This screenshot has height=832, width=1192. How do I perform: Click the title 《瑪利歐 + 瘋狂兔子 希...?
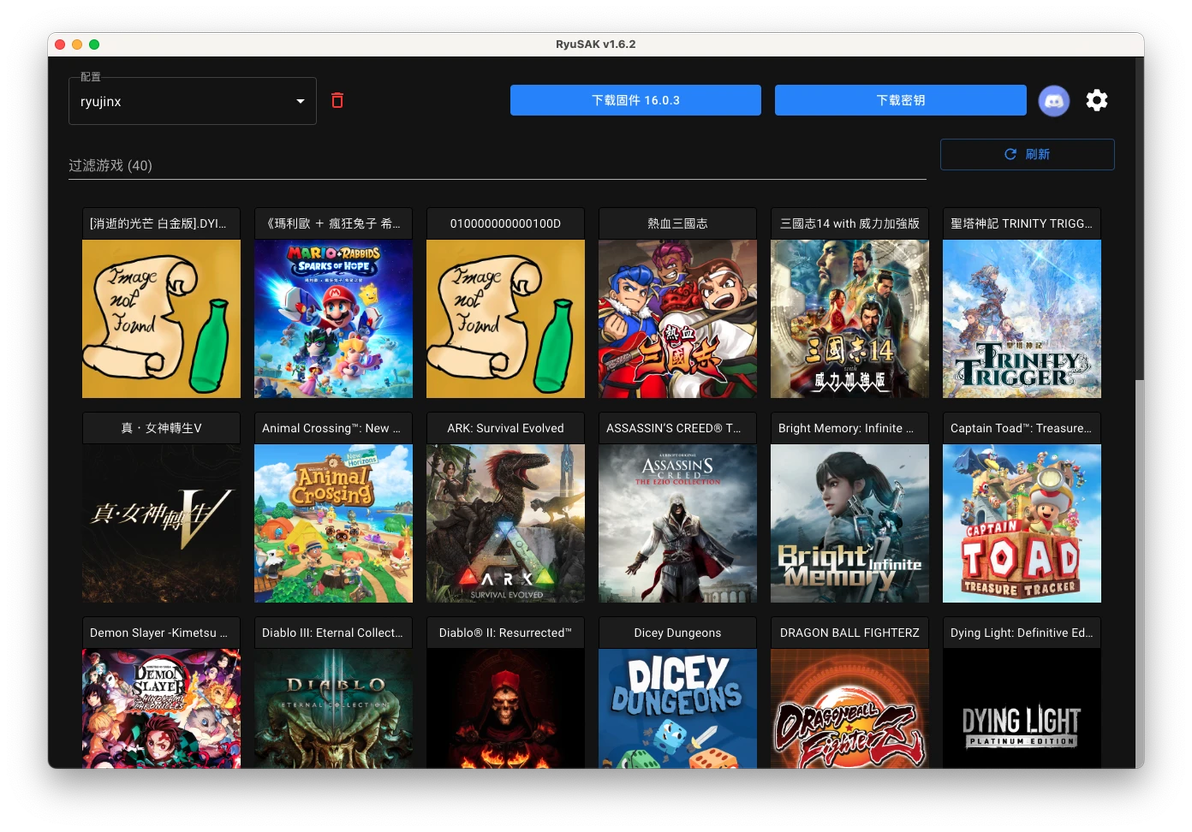(331, 224)
